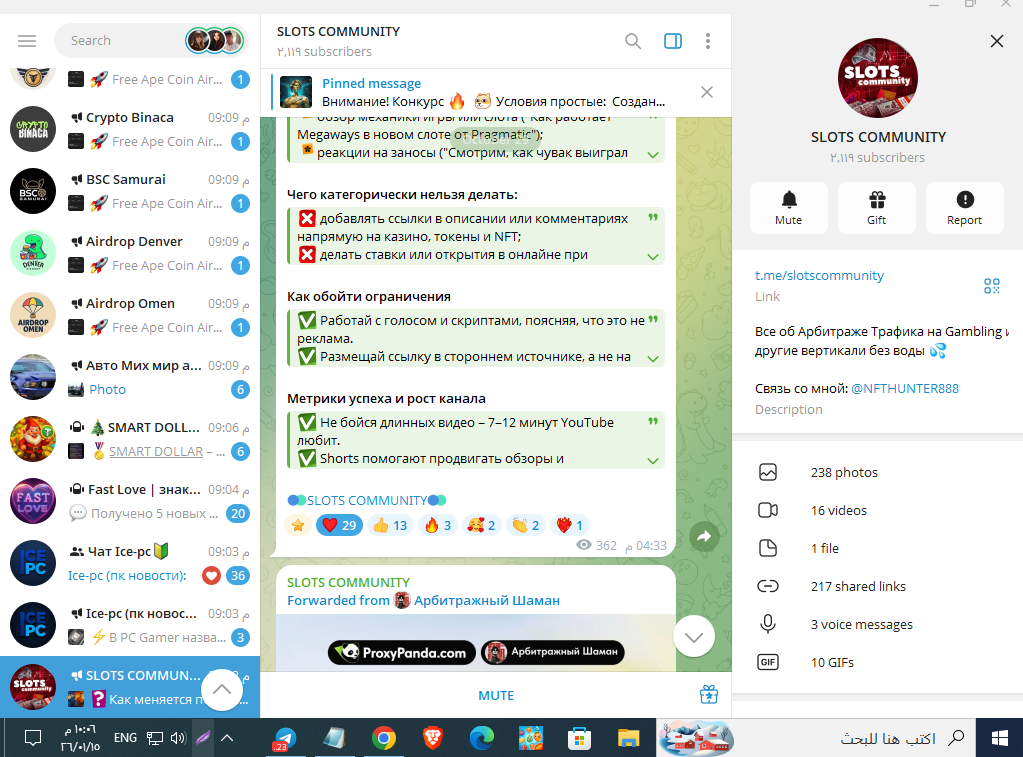Open the SMART DOLLAR chat

pos(130,439)
